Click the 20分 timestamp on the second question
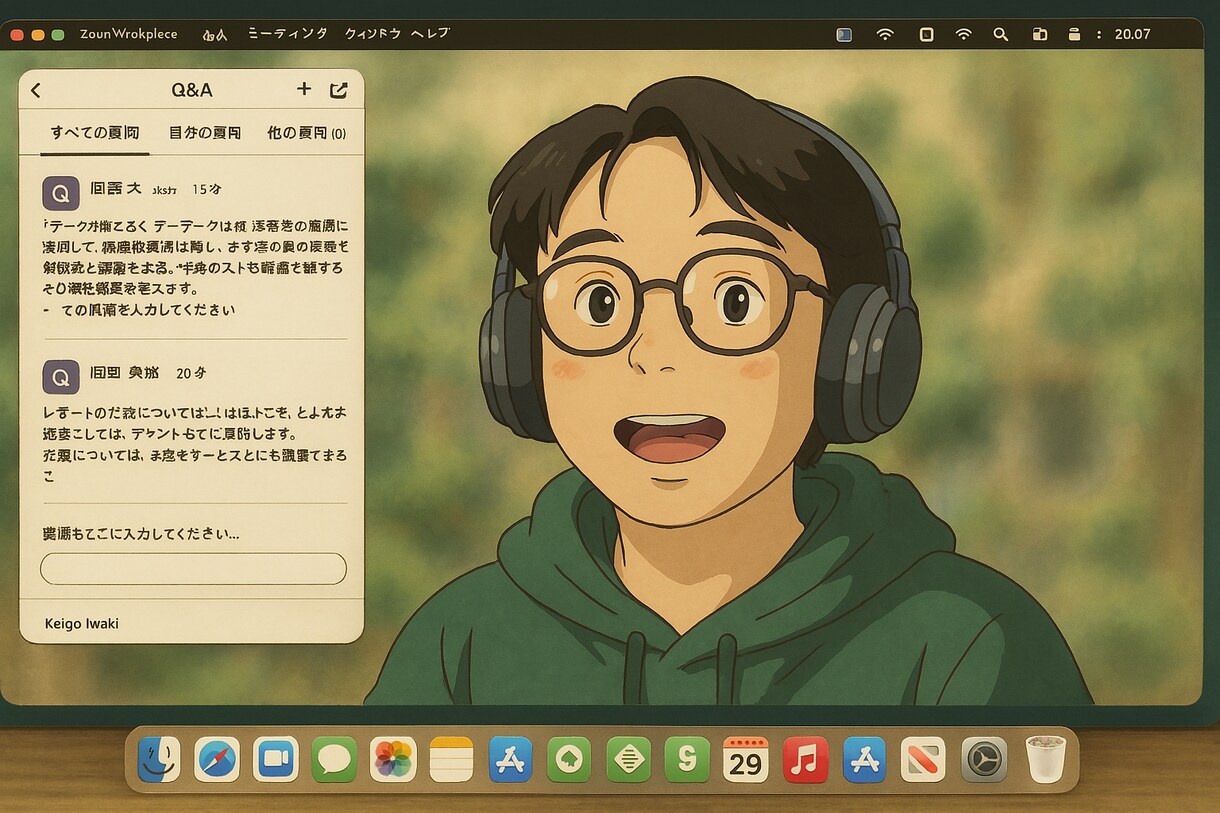Screen dimensions: 1220x813 tap(191, 373)
